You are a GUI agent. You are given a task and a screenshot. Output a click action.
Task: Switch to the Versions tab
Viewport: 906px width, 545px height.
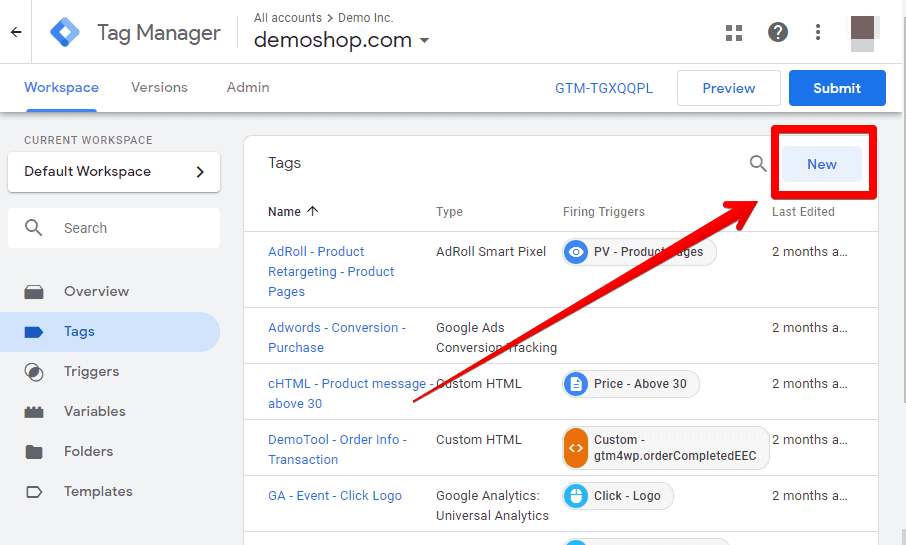pos(159,87)
